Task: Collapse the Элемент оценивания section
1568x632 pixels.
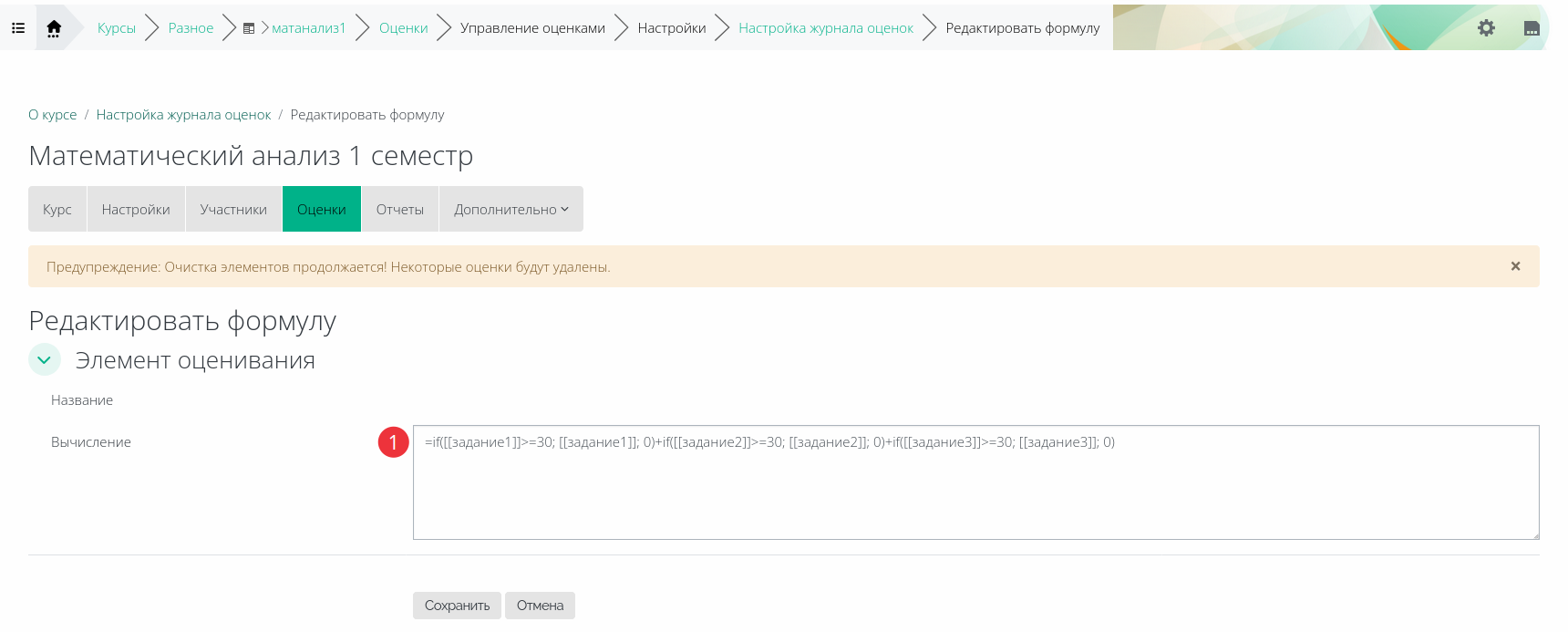Action: (x=45, y=360)
